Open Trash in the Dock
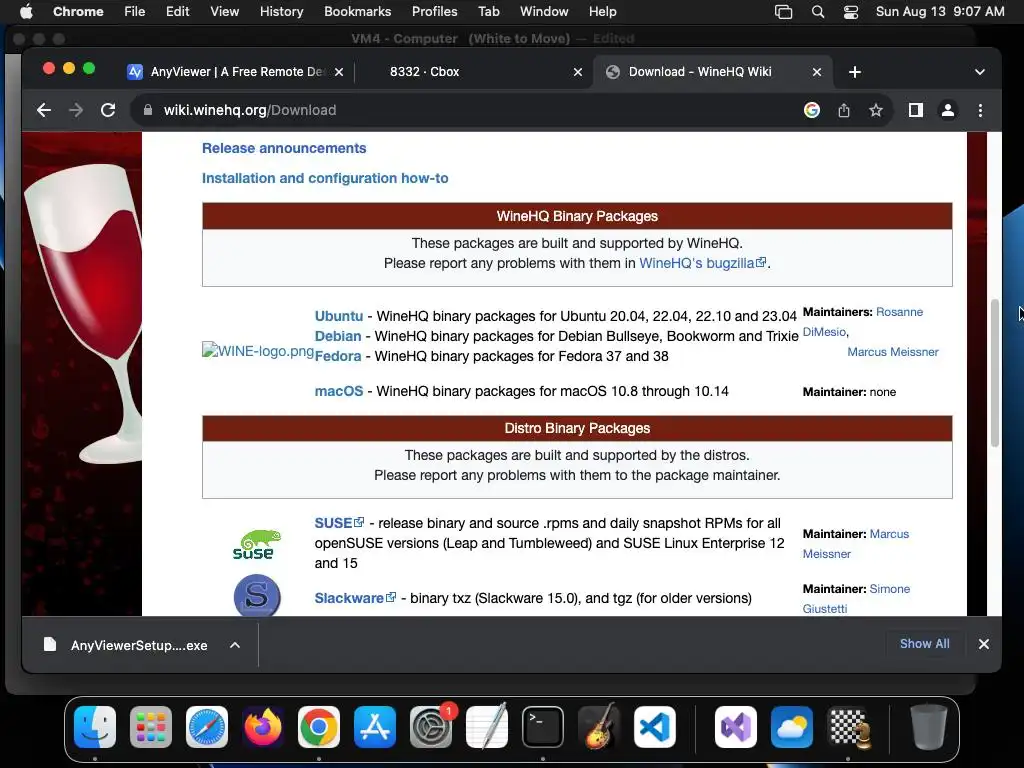Image resolution: width=1024 pixels, height=768 pixels. (929, 727)
